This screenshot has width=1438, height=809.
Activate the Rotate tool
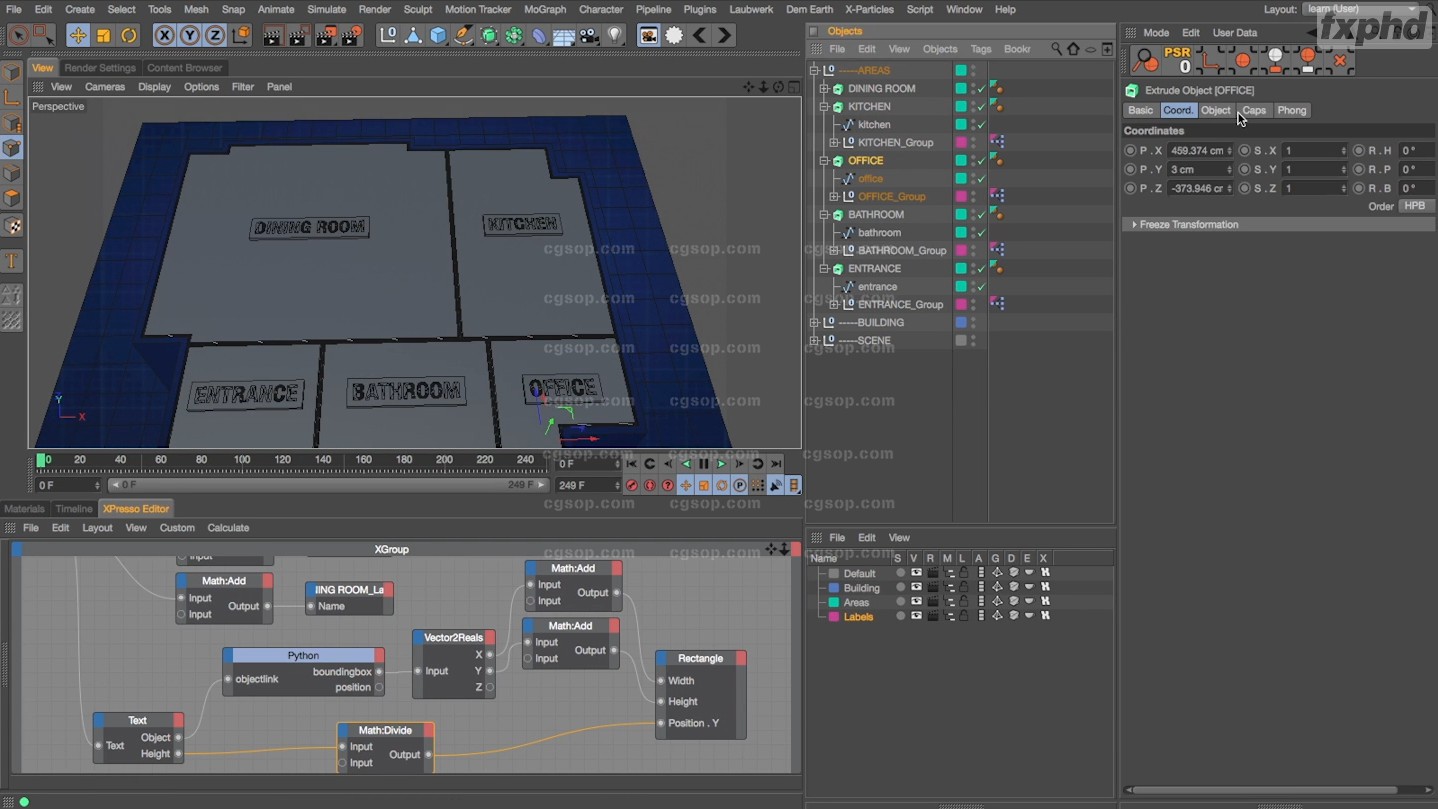tap(128, 36)
